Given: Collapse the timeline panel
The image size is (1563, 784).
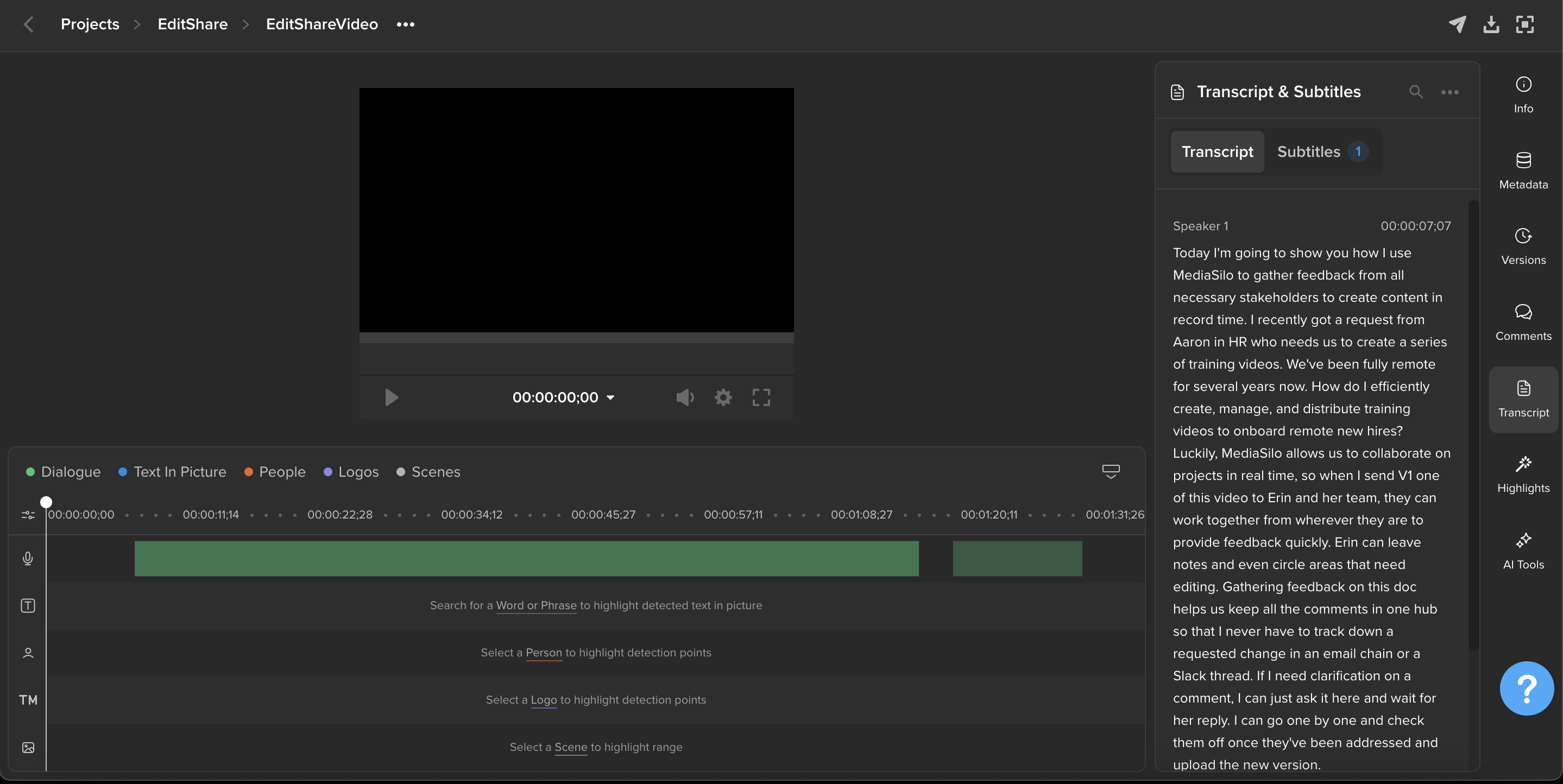Looking at the screenshot, I should click(x=1111, y=471).
